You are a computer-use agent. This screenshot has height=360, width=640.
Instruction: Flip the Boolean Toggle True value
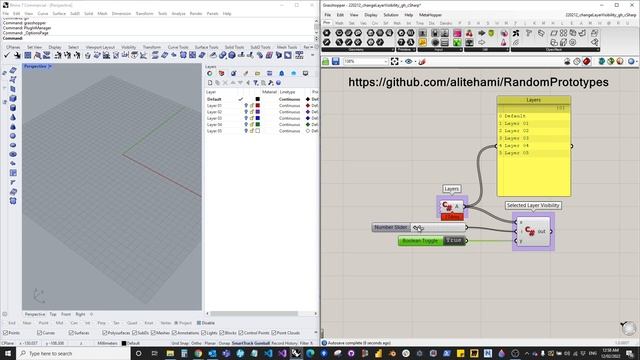coord(454,241)
